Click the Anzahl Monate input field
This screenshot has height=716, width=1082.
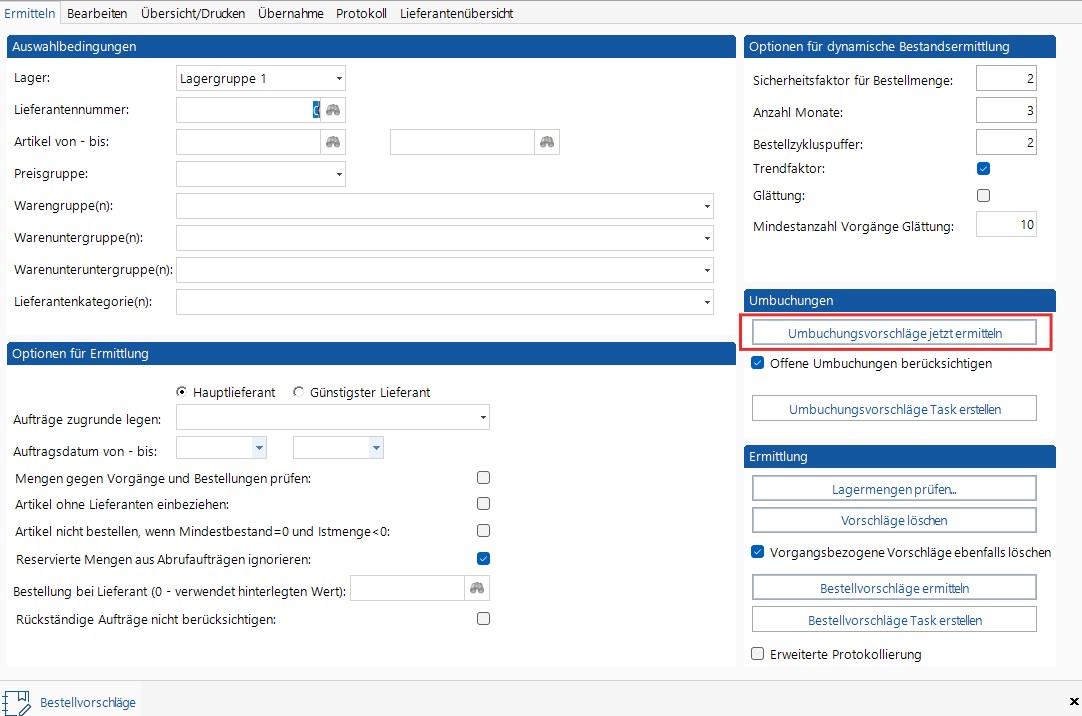point(1006,111)
